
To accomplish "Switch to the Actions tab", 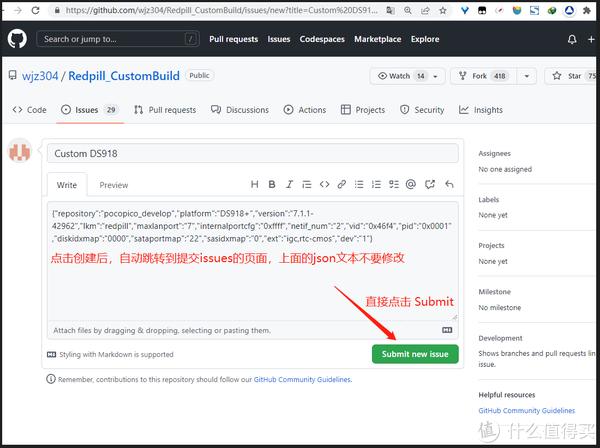I will tap(305, 110).
